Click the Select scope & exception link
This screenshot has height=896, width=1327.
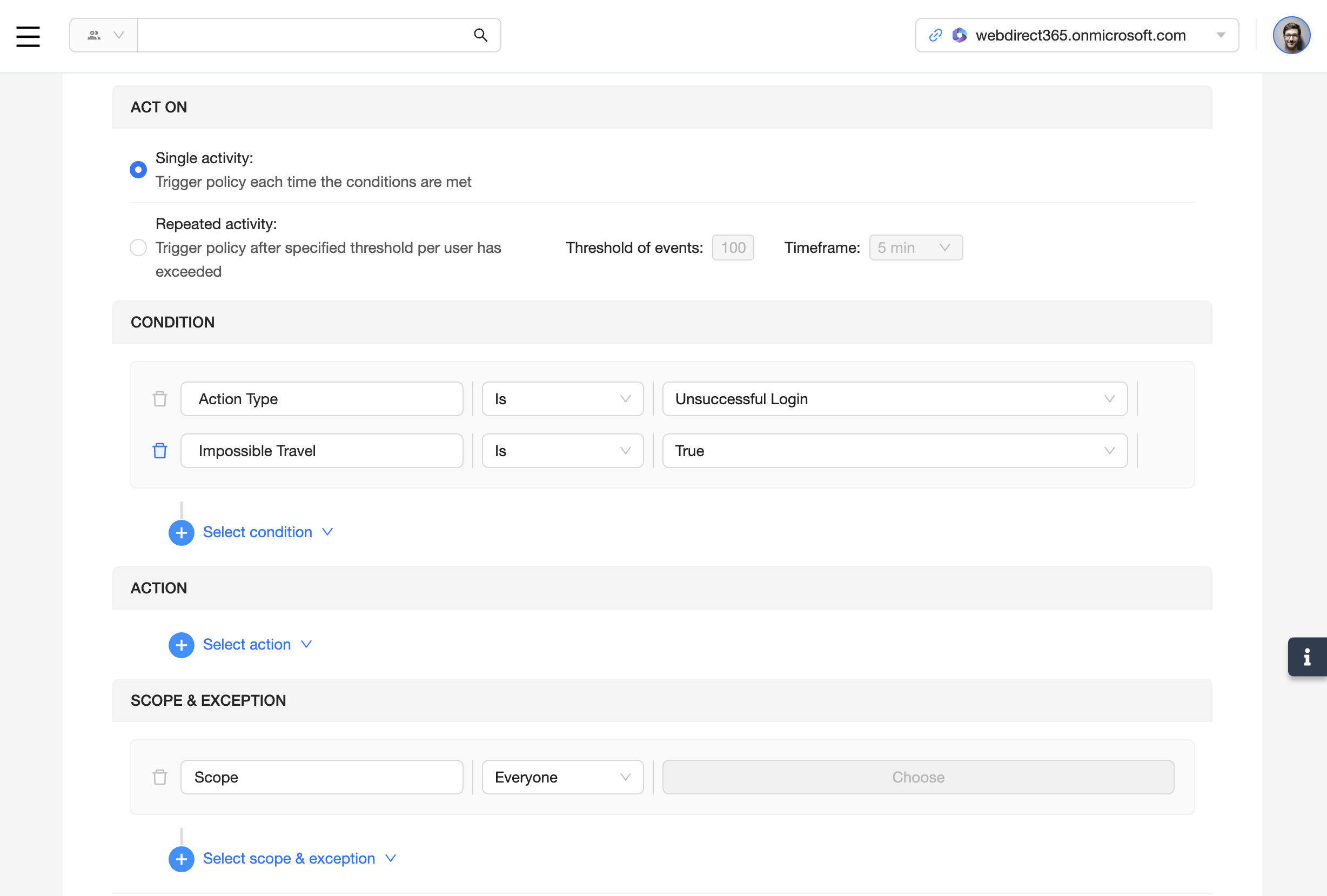pyautogui.click(x=289, y=858)
